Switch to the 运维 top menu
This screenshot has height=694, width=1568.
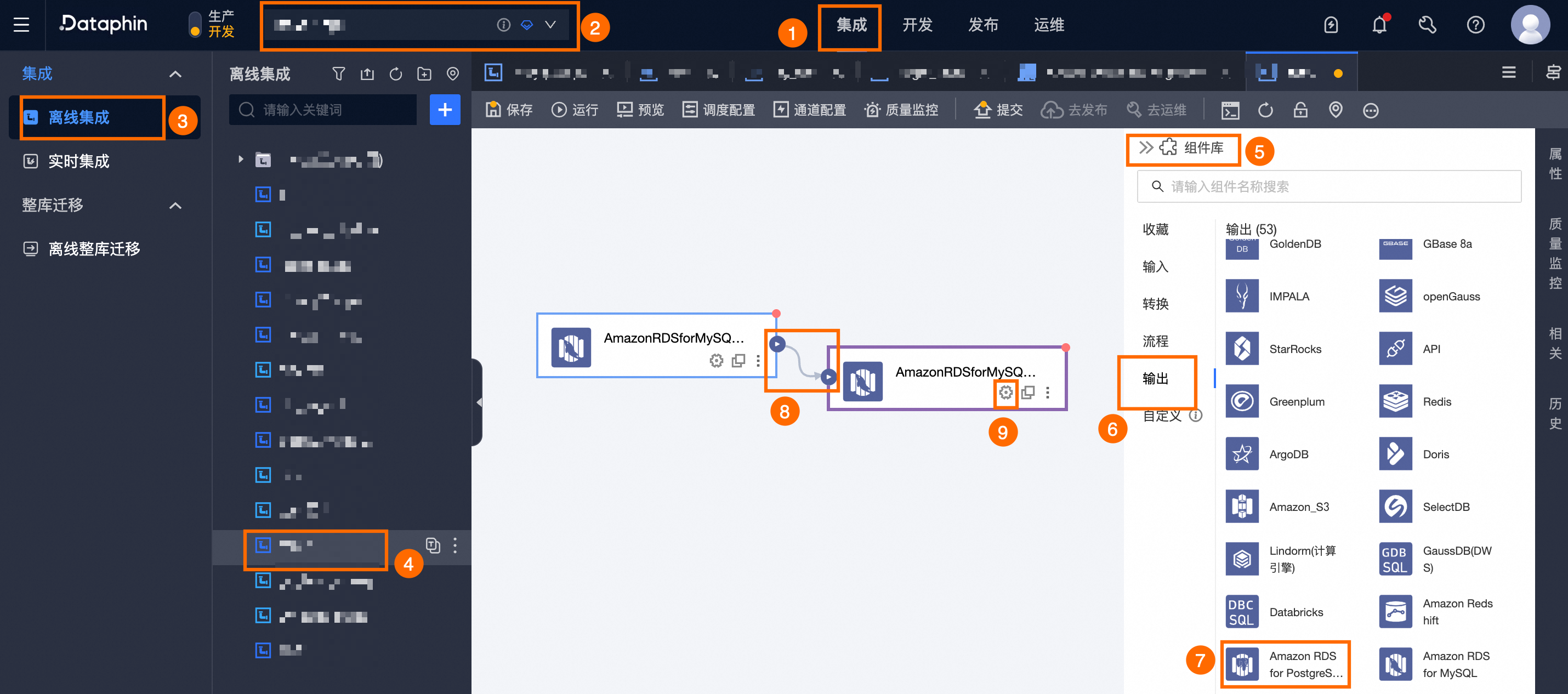pos(1049,25)
